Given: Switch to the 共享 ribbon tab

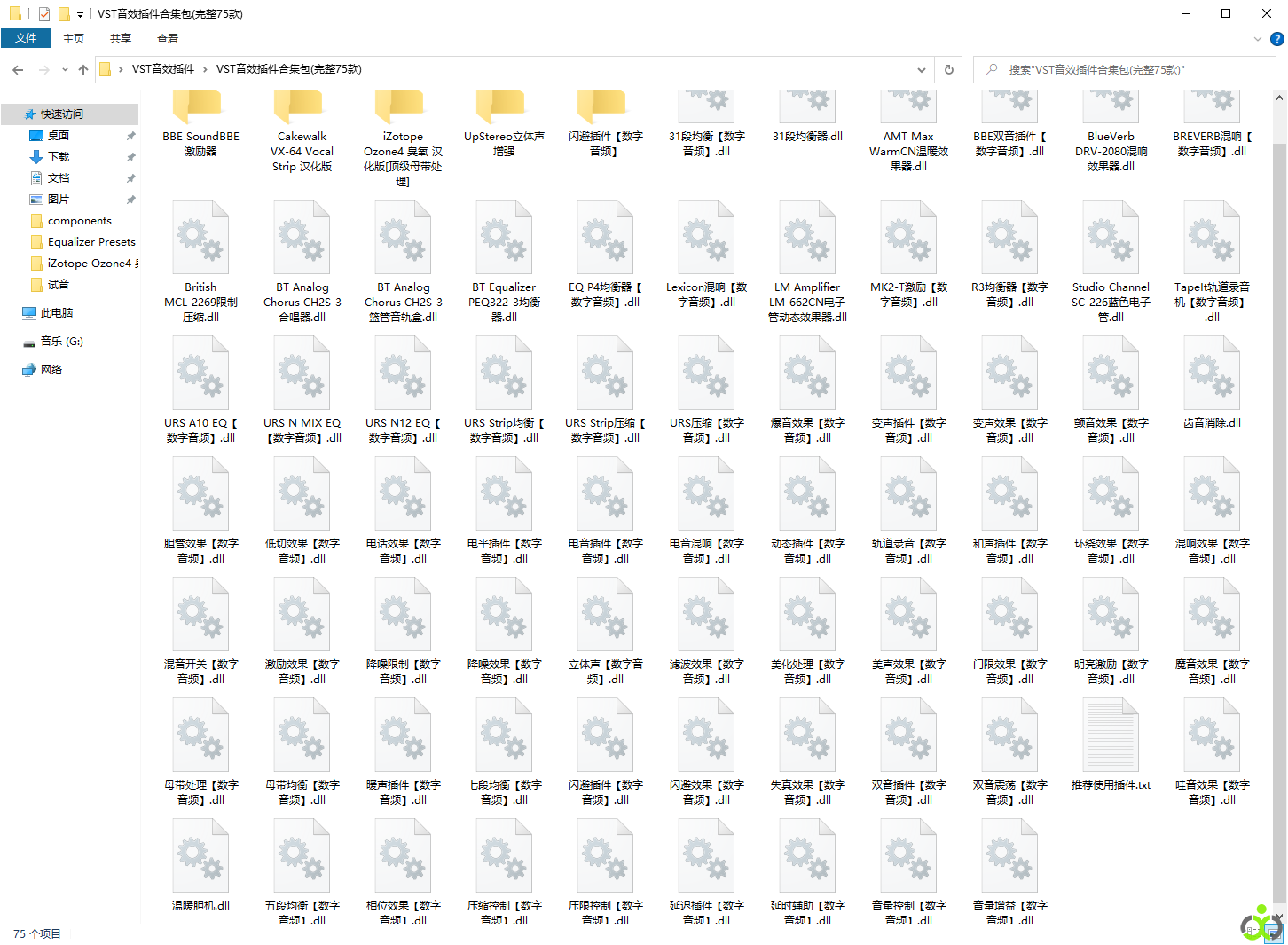Looking at the screenshot, I should 121,39.
